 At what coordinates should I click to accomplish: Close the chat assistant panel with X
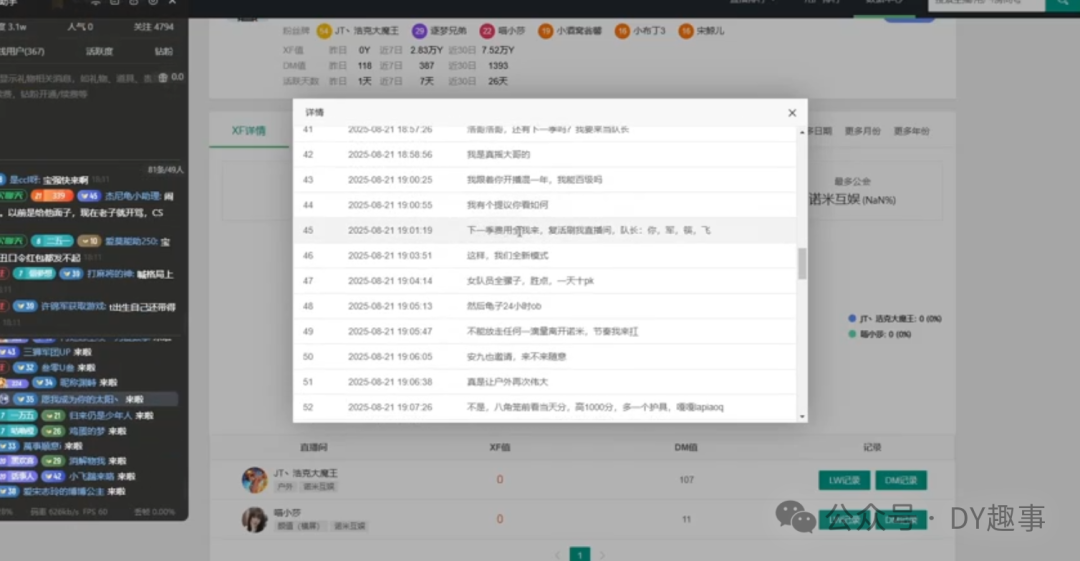[172, 2]
